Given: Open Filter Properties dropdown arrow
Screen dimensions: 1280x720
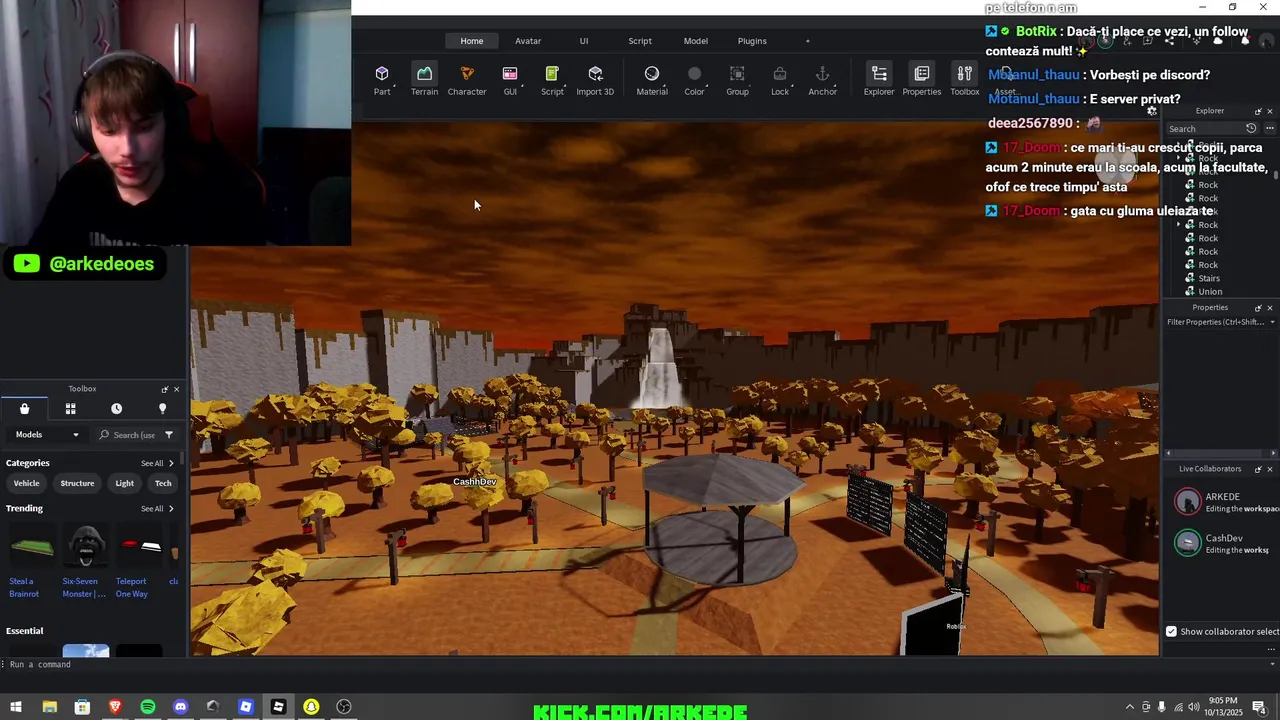Looking at the screenshot, I should pos(1272,322).
